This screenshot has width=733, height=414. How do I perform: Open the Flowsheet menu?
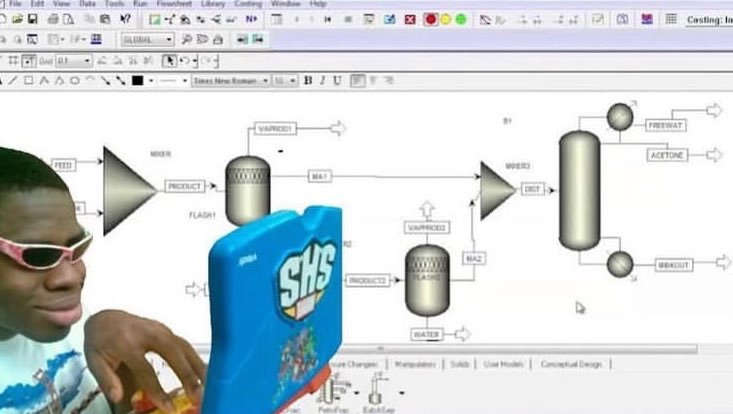tap(174, 4)
